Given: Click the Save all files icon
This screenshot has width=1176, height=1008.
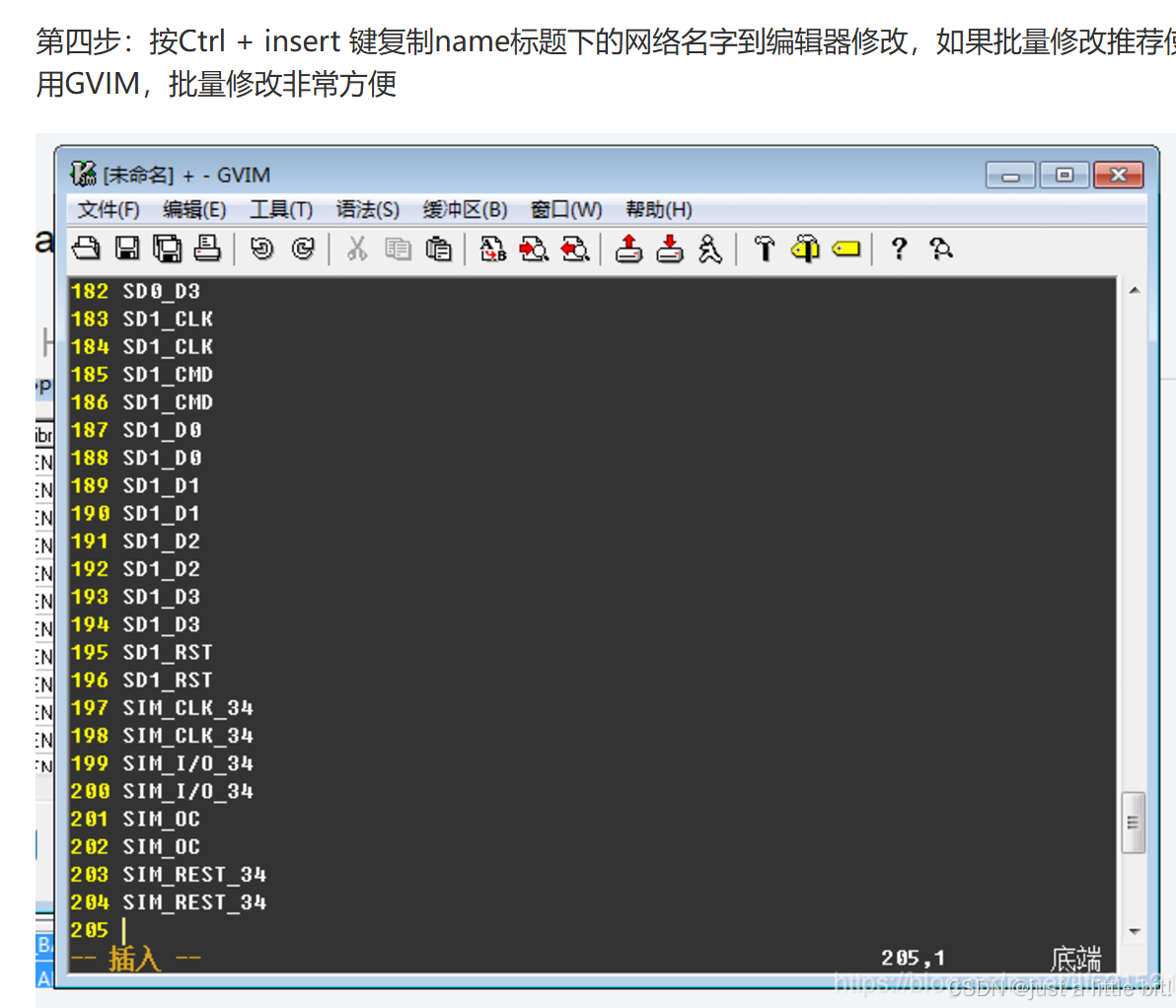Looking at the screenshot, I should pyautogui.click(x=168, y=249).
